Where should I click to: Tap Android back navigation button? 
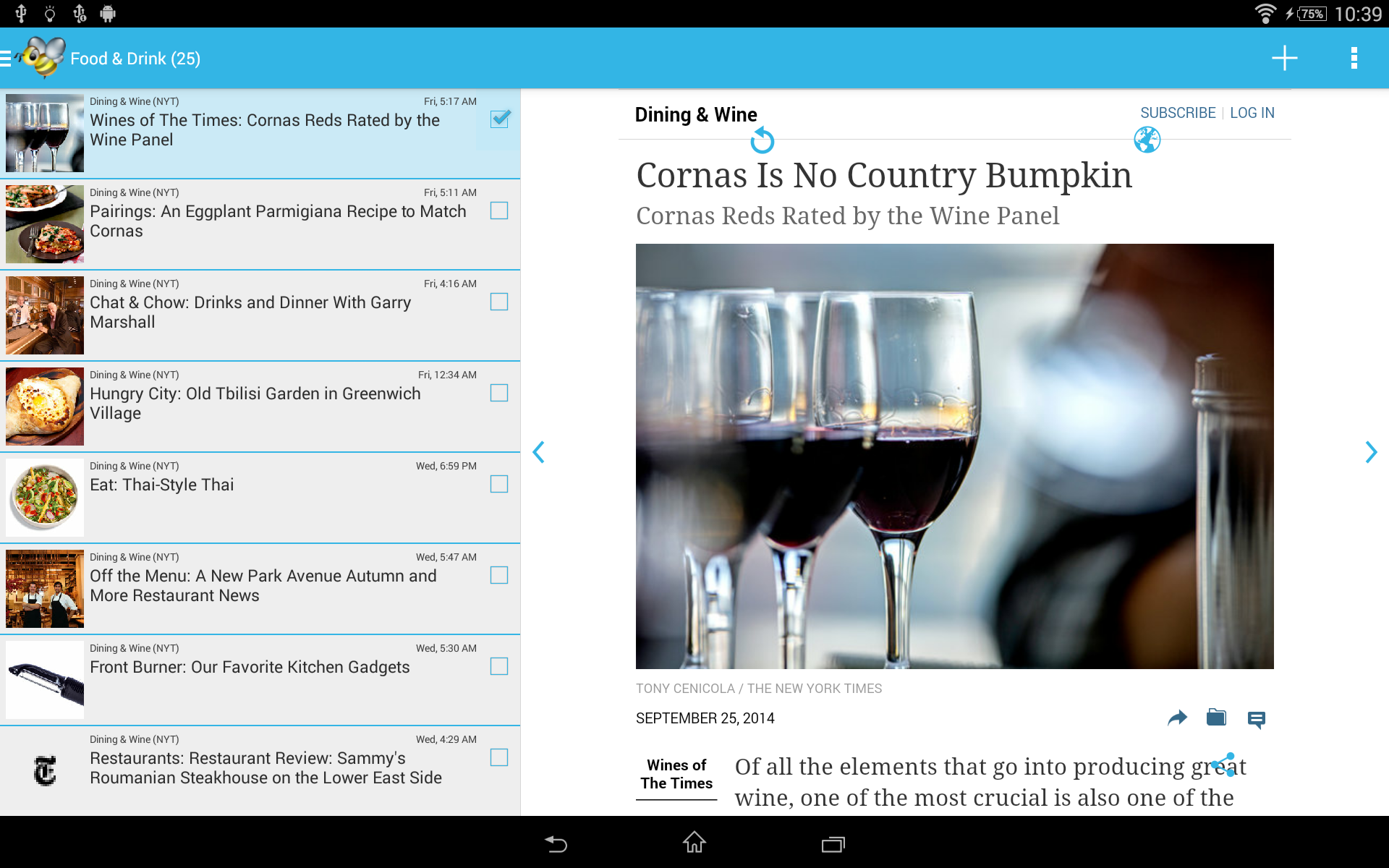tap(556, 843)
